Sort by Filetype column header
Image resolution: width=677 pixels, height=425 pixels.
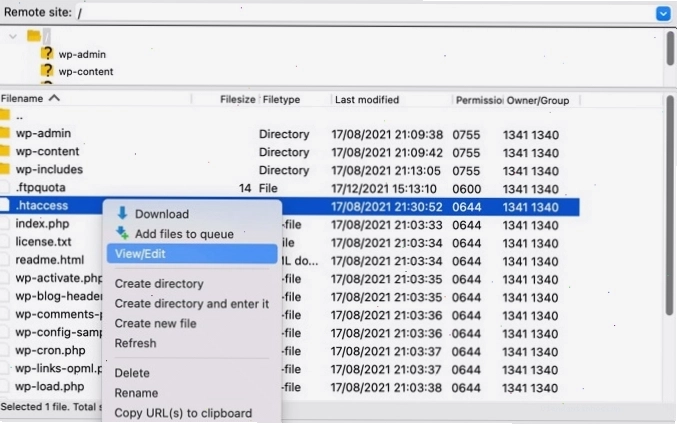click(281, 100)
